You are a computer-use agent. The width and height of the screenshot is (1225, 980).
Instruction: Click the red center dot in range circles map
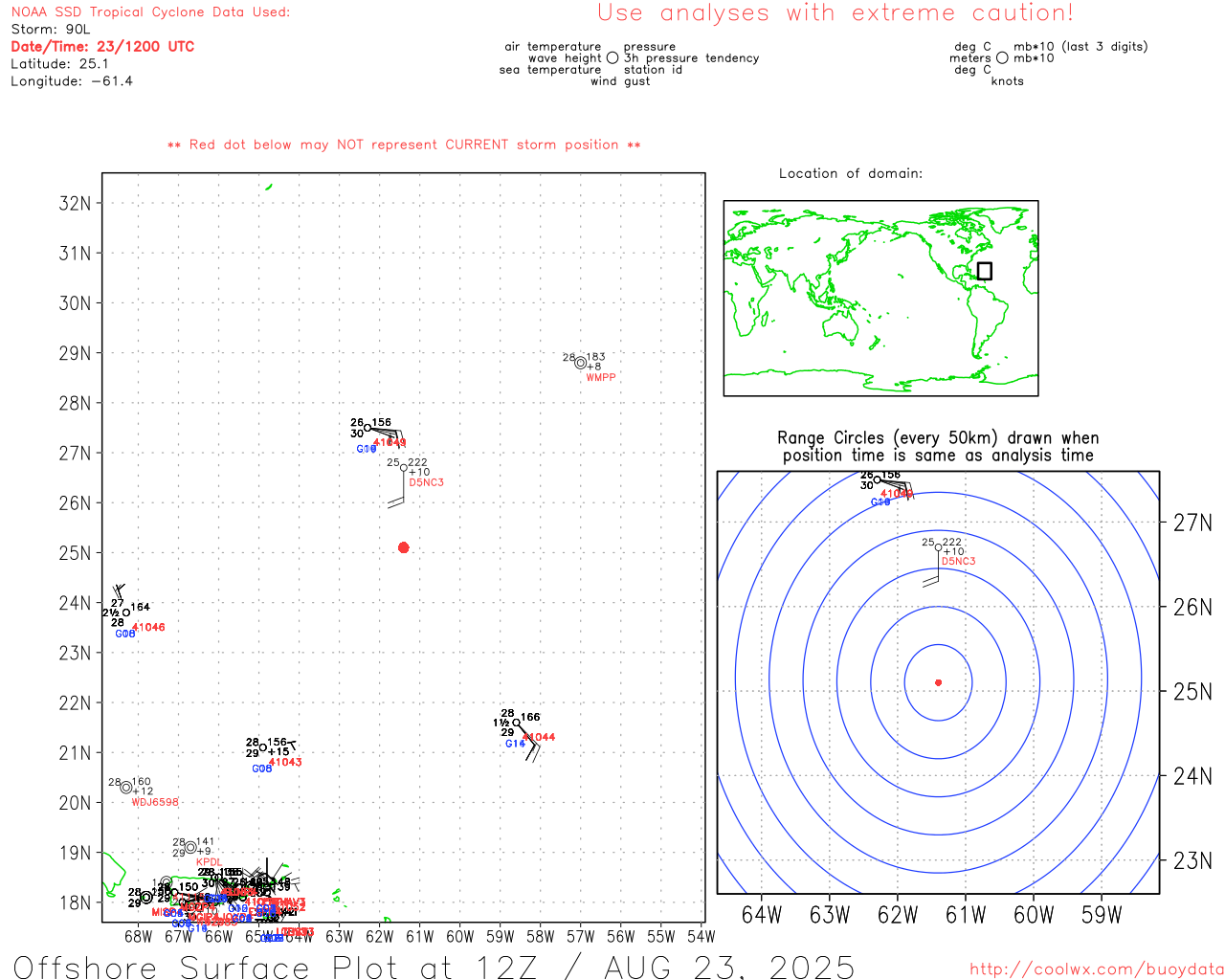point(938,682)
